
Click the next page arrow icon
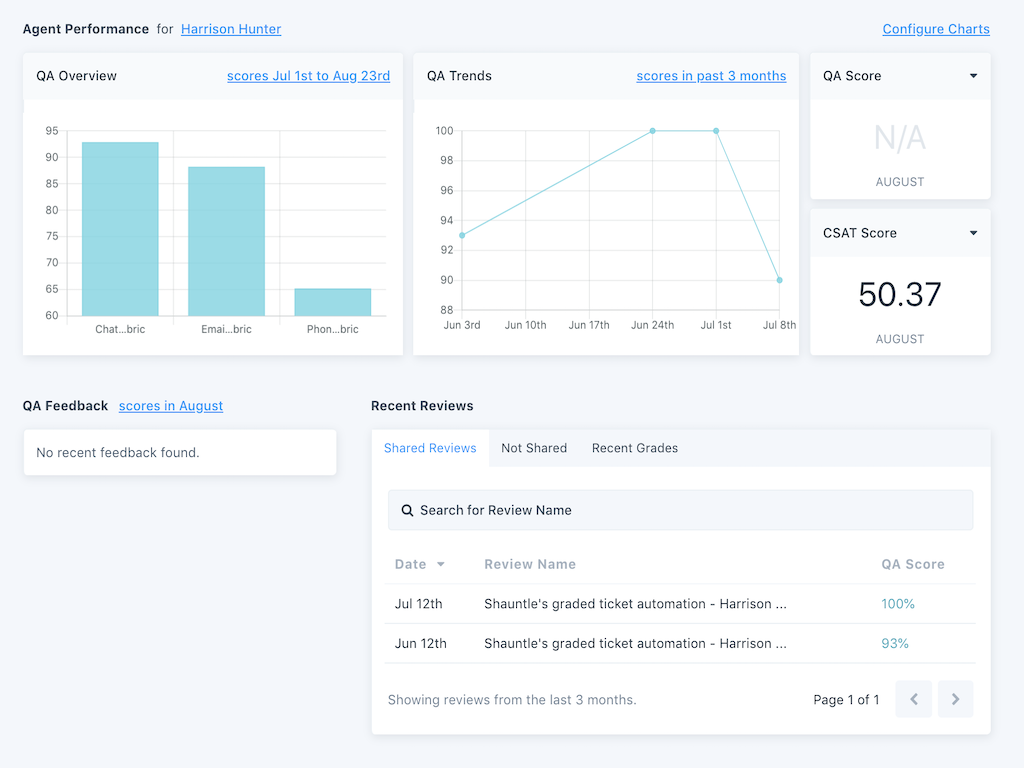click(x=955, y=699)
